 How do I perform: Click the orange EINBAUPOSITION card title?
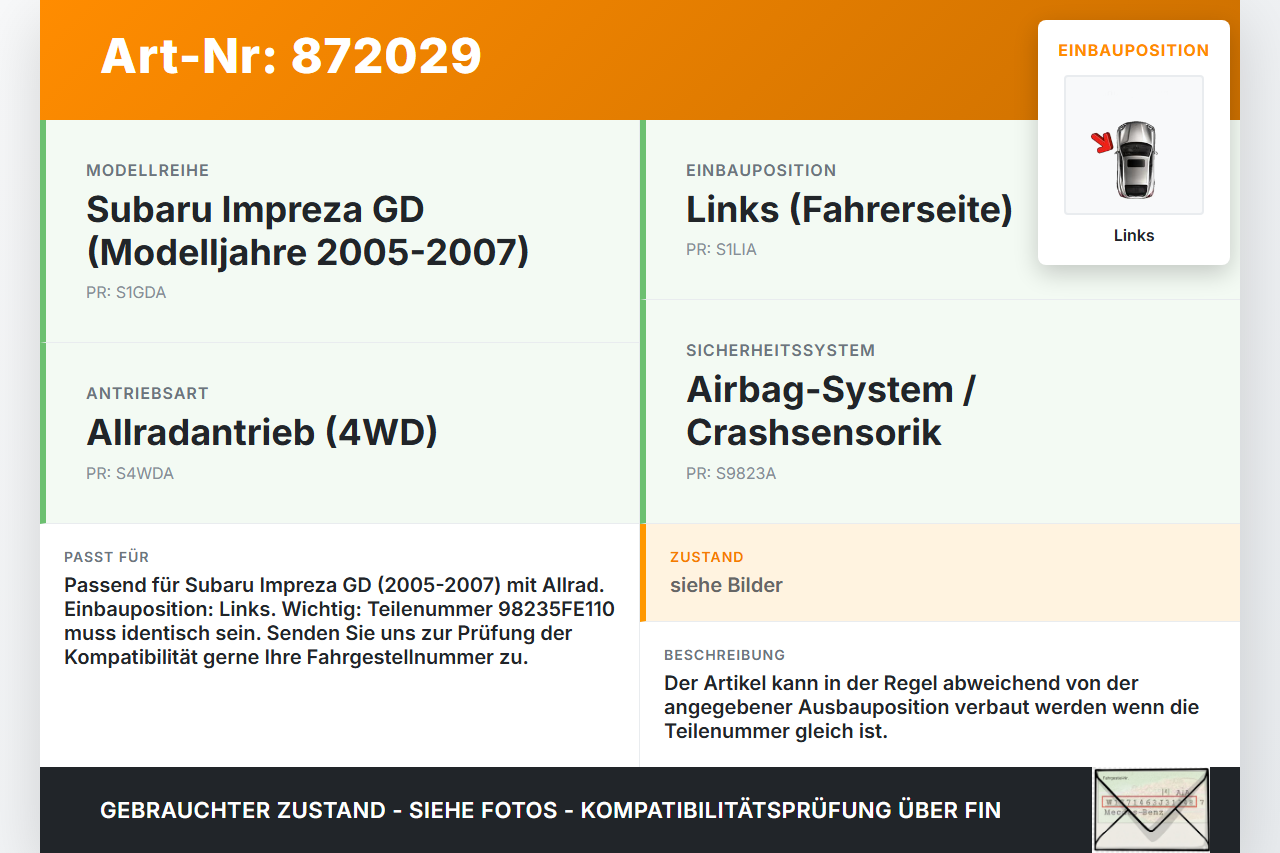1134,50
